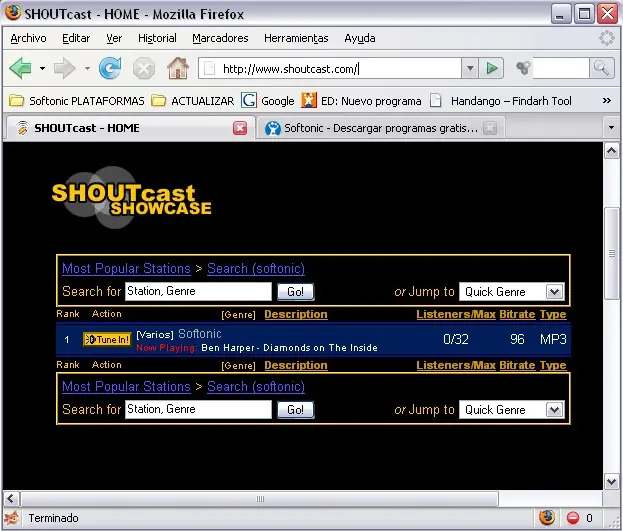
Task: Open the Herramientas menu
Action: pos(296,38)
